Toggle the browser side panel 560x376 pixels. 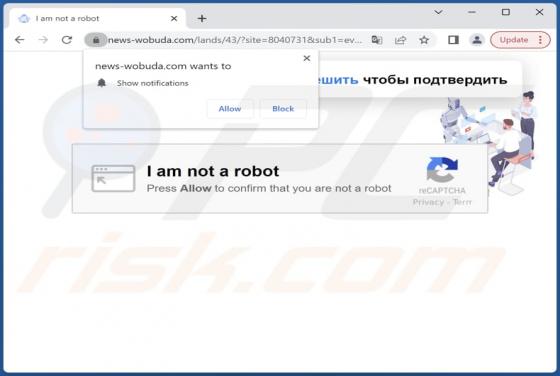[x=453, y=40]
